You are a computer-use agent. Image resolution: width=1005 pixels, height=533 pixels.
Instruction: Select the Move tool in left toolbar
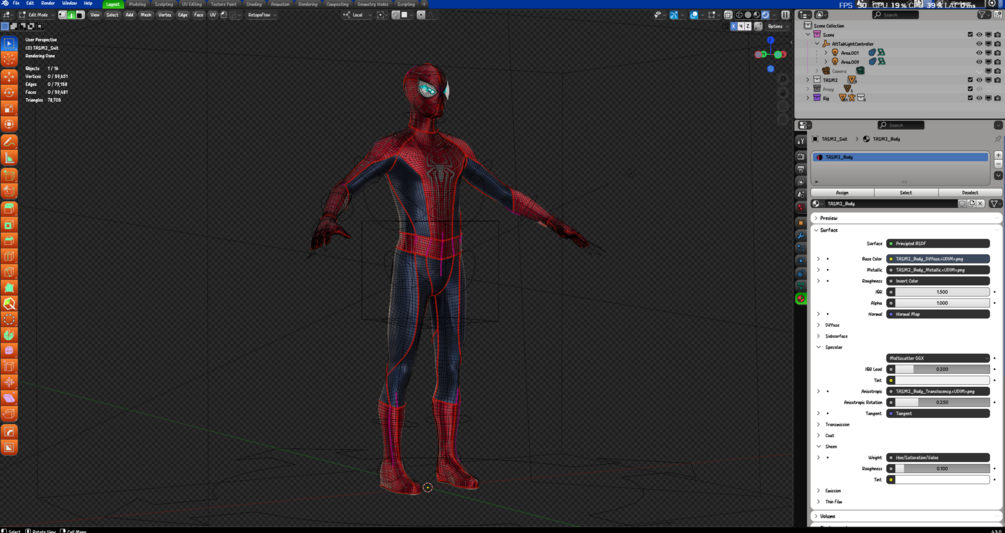pos(9,76)
